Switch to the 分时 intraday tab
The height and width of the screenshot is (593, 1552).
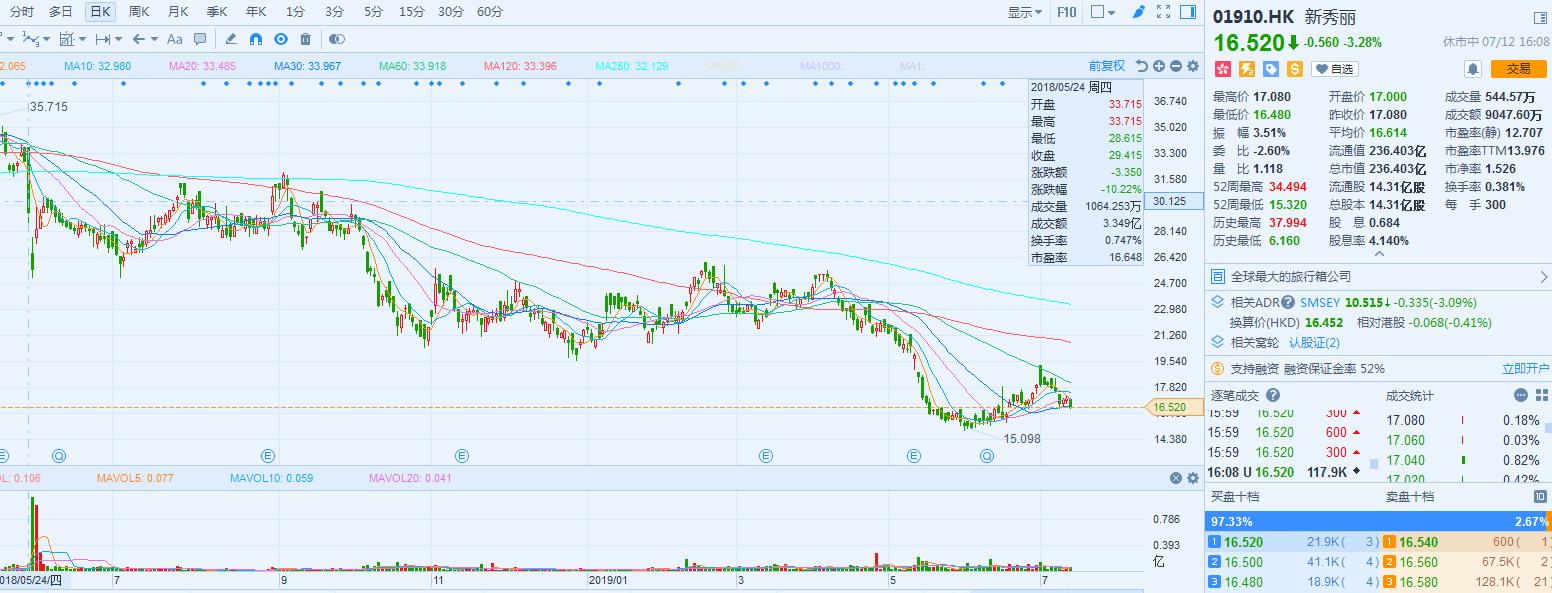[x=21, y=12]
